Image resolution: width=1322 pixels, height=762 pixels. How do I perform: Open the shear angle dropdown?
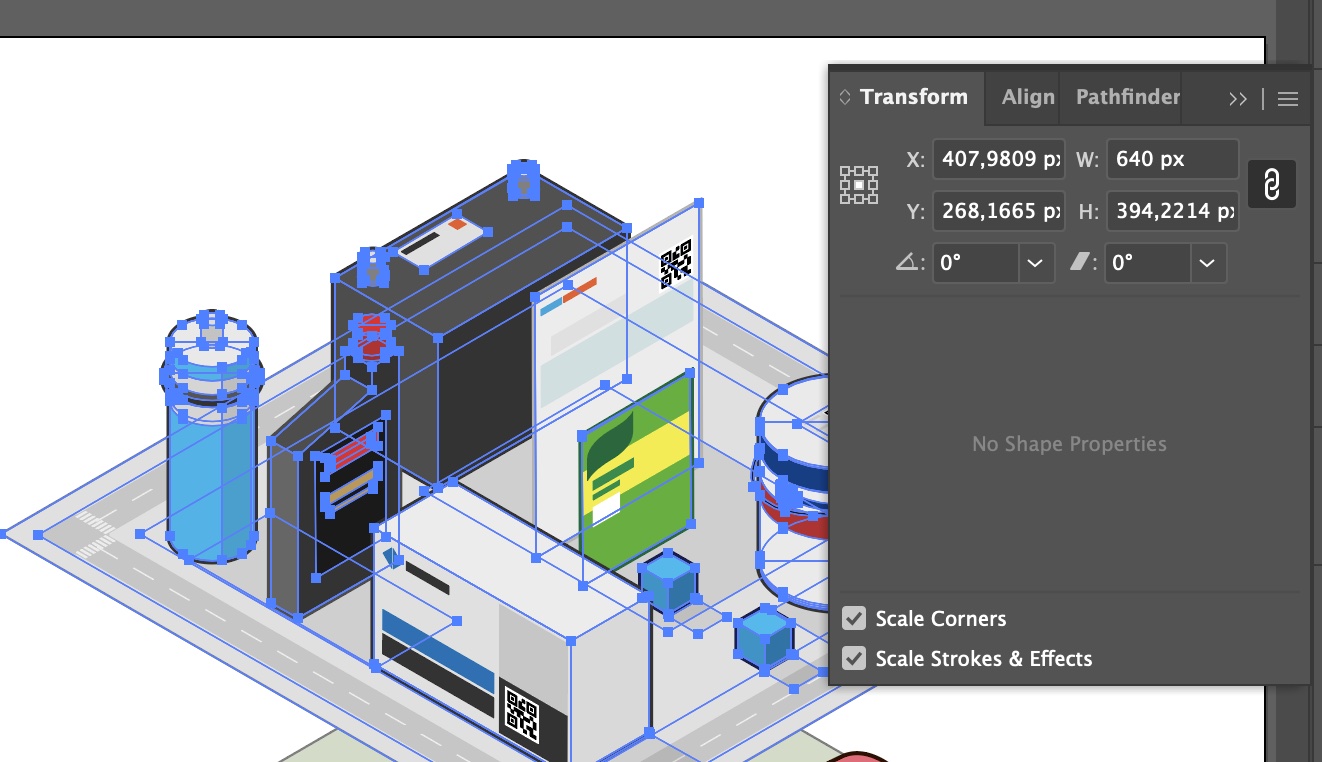1207,263
